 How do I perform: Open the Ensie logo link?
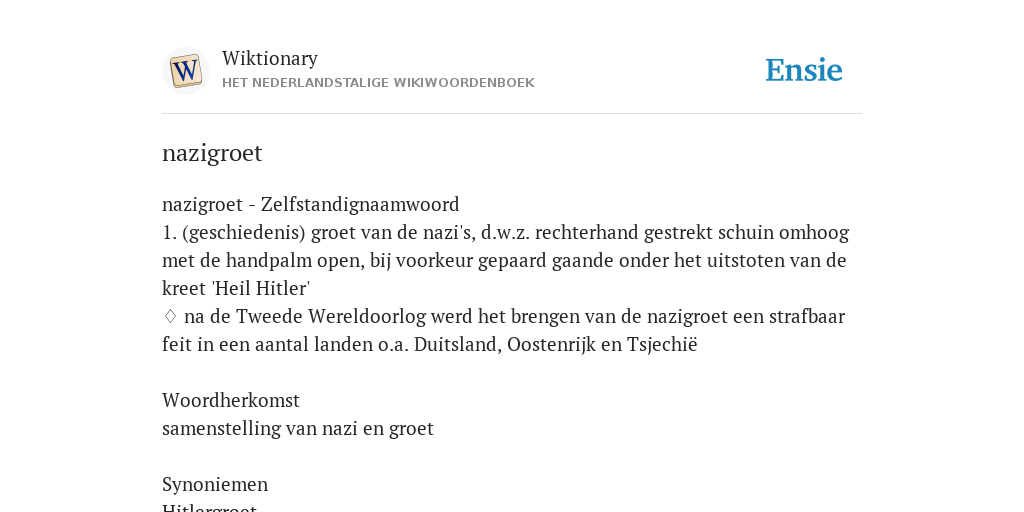(x=804, y=70)
